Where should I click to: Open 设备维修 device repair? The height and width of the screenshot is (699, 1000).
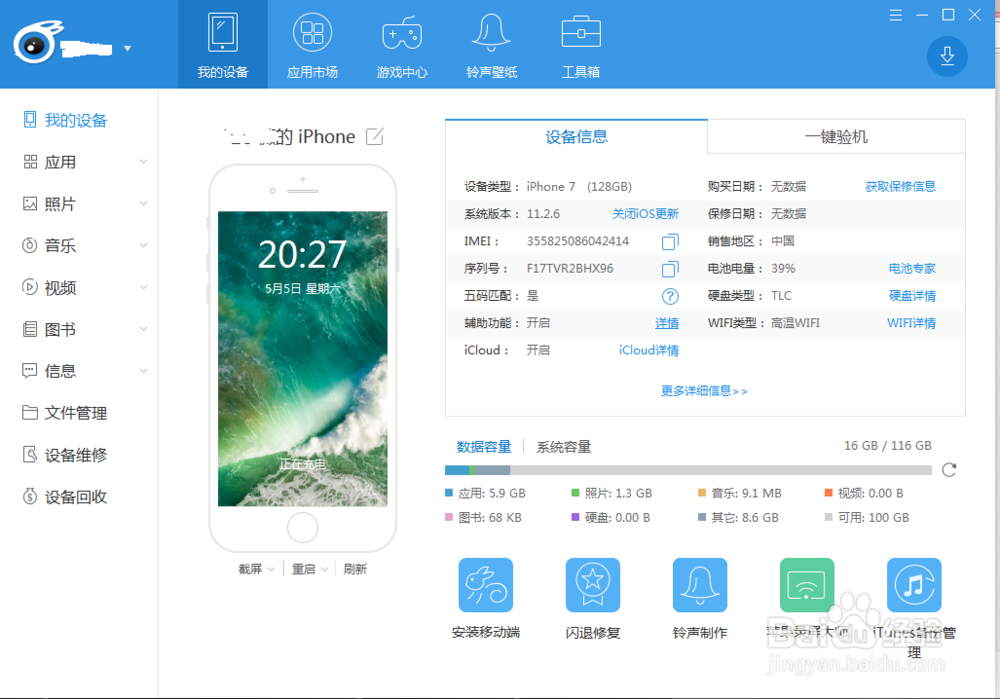pyautogui.click(x=65, y=455)
